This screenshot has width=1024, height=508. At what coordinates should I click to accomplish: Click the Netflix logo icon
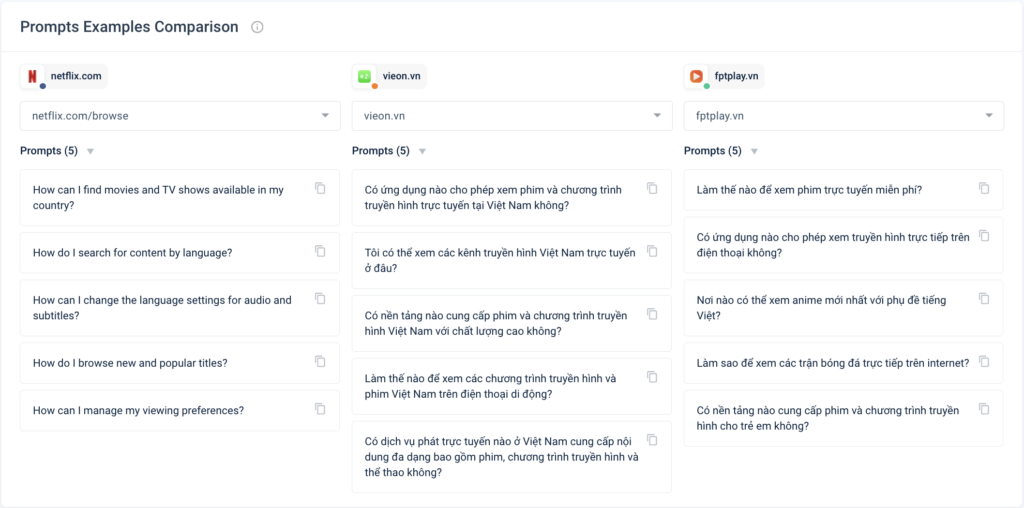tap(33, 76)
